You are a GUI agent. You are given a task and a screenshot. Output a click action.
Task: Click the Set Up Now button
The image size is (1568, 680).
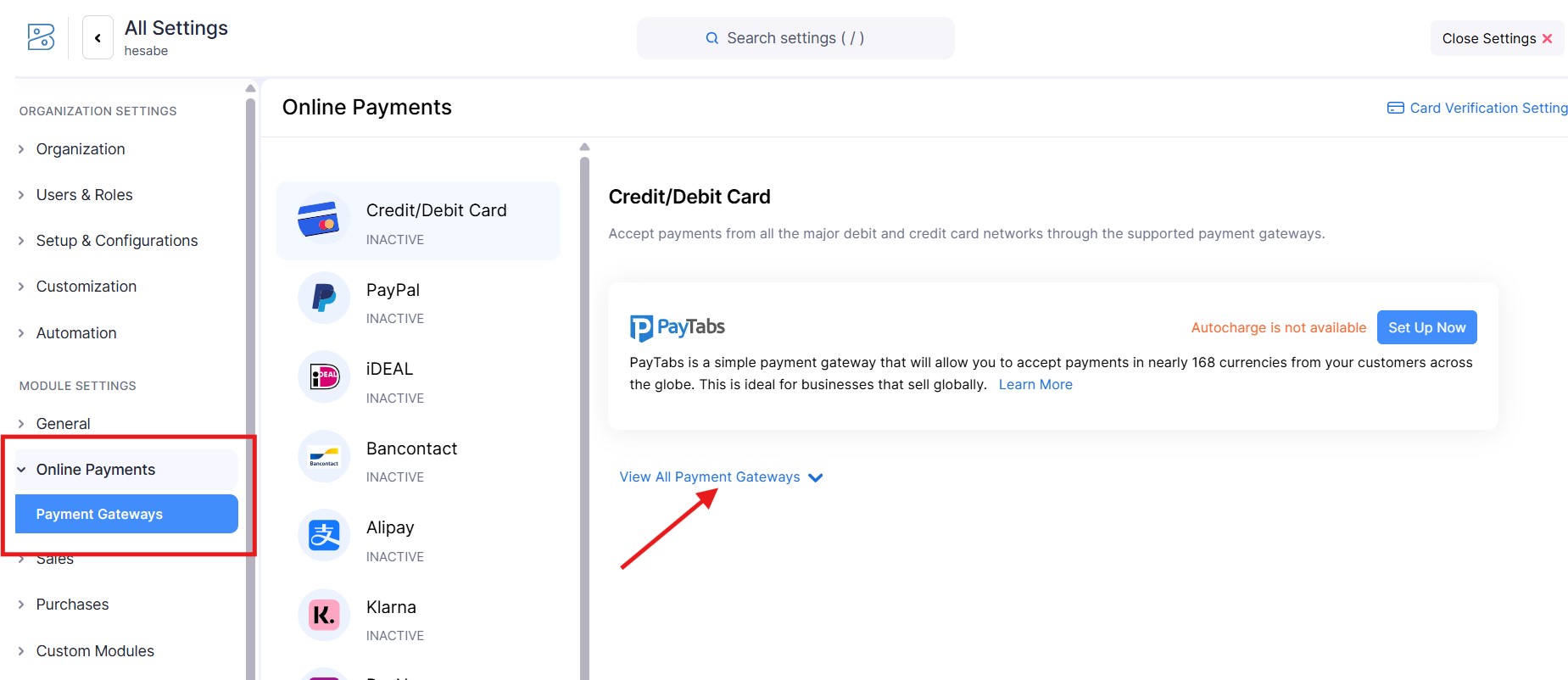(1426, 328)
